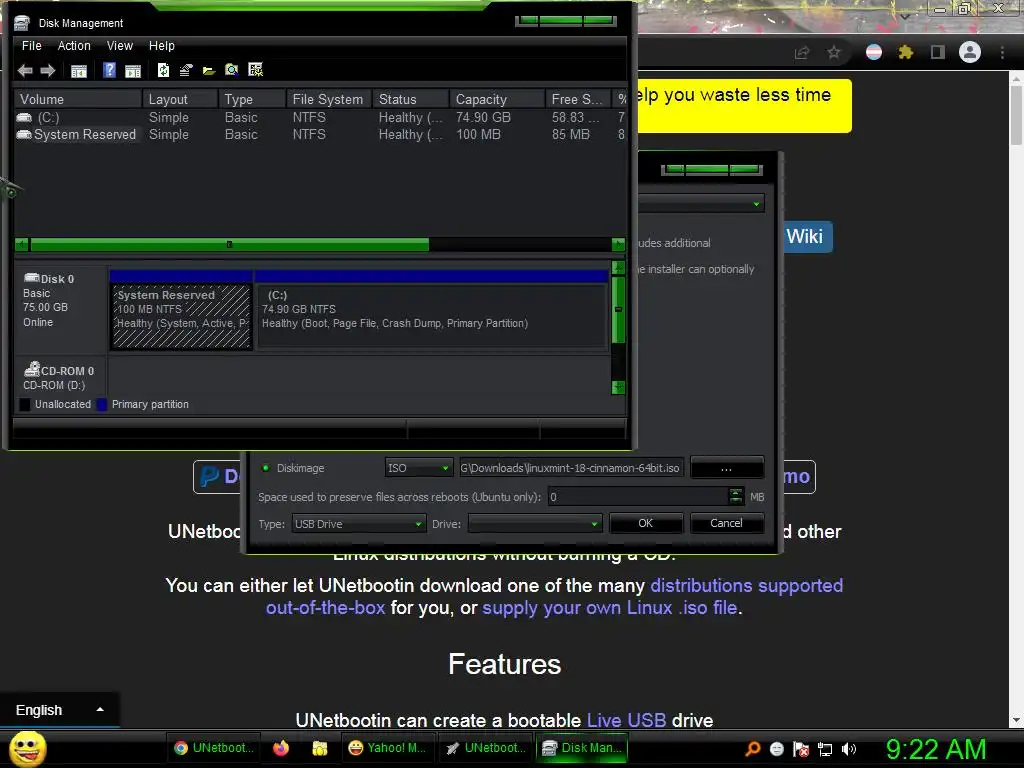Open the Action menu in Disk Management

click(x=74, y=46)
